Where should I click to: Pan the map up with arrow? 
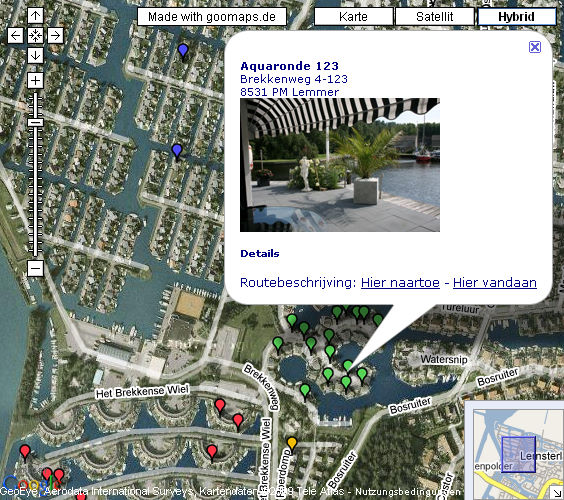pyautogui.click(x=35, y=15)
